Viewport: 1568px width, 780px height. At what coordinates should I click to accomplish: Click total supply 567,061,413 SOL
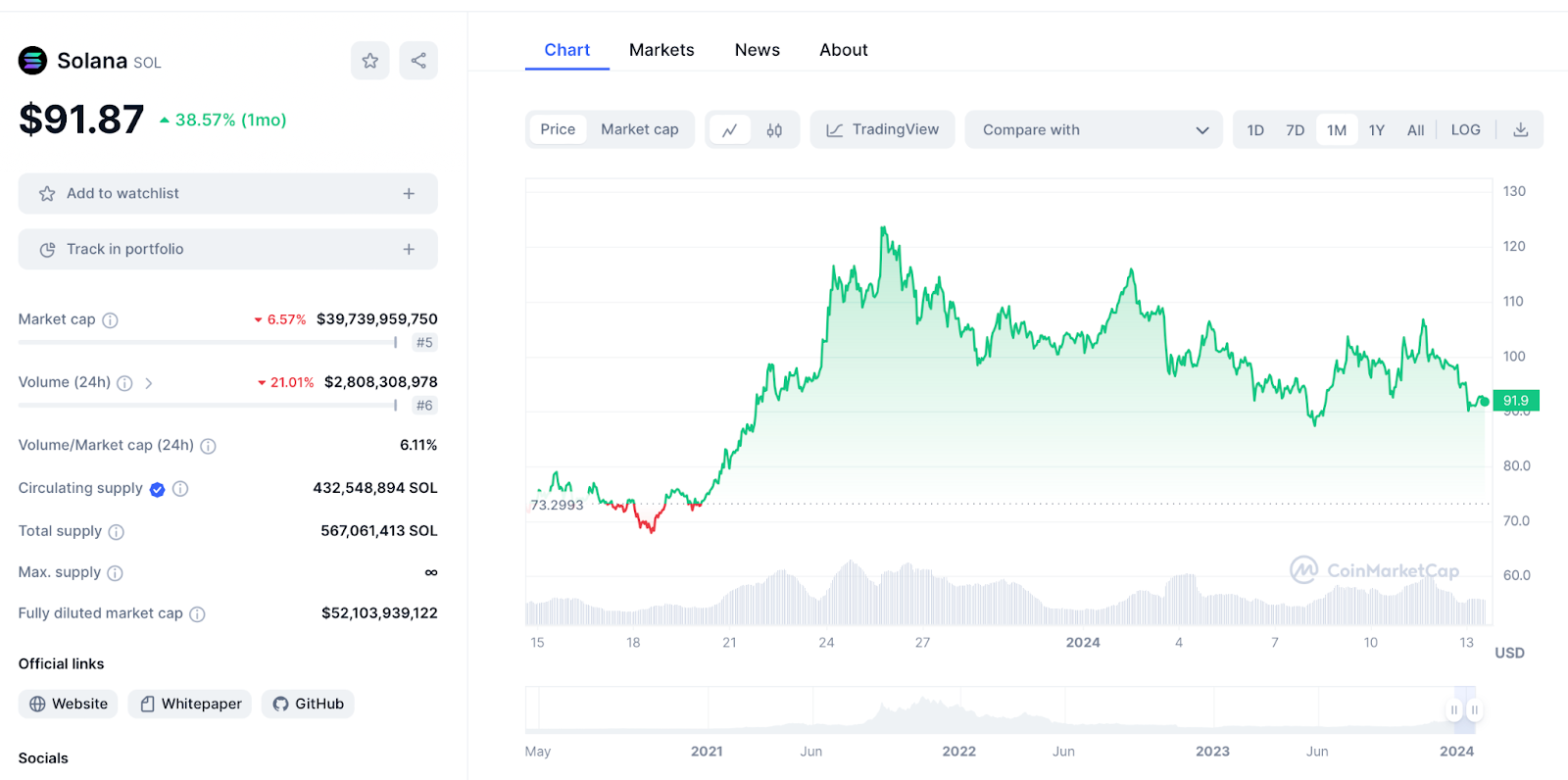click(x=379, y=531)
